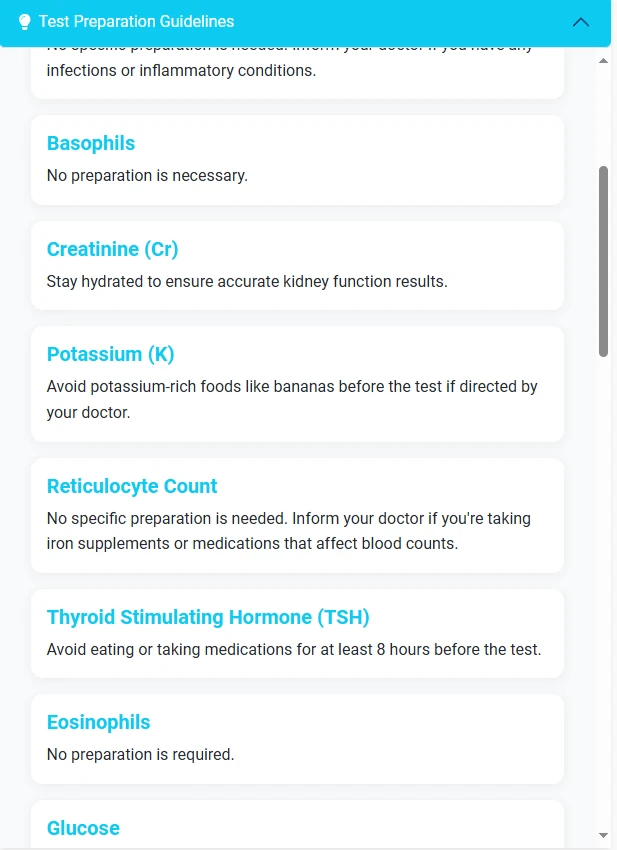This screenshot has height=850, width=617.
Task: Click the scrollbar up arrow
Action: [x=603, y=61]
